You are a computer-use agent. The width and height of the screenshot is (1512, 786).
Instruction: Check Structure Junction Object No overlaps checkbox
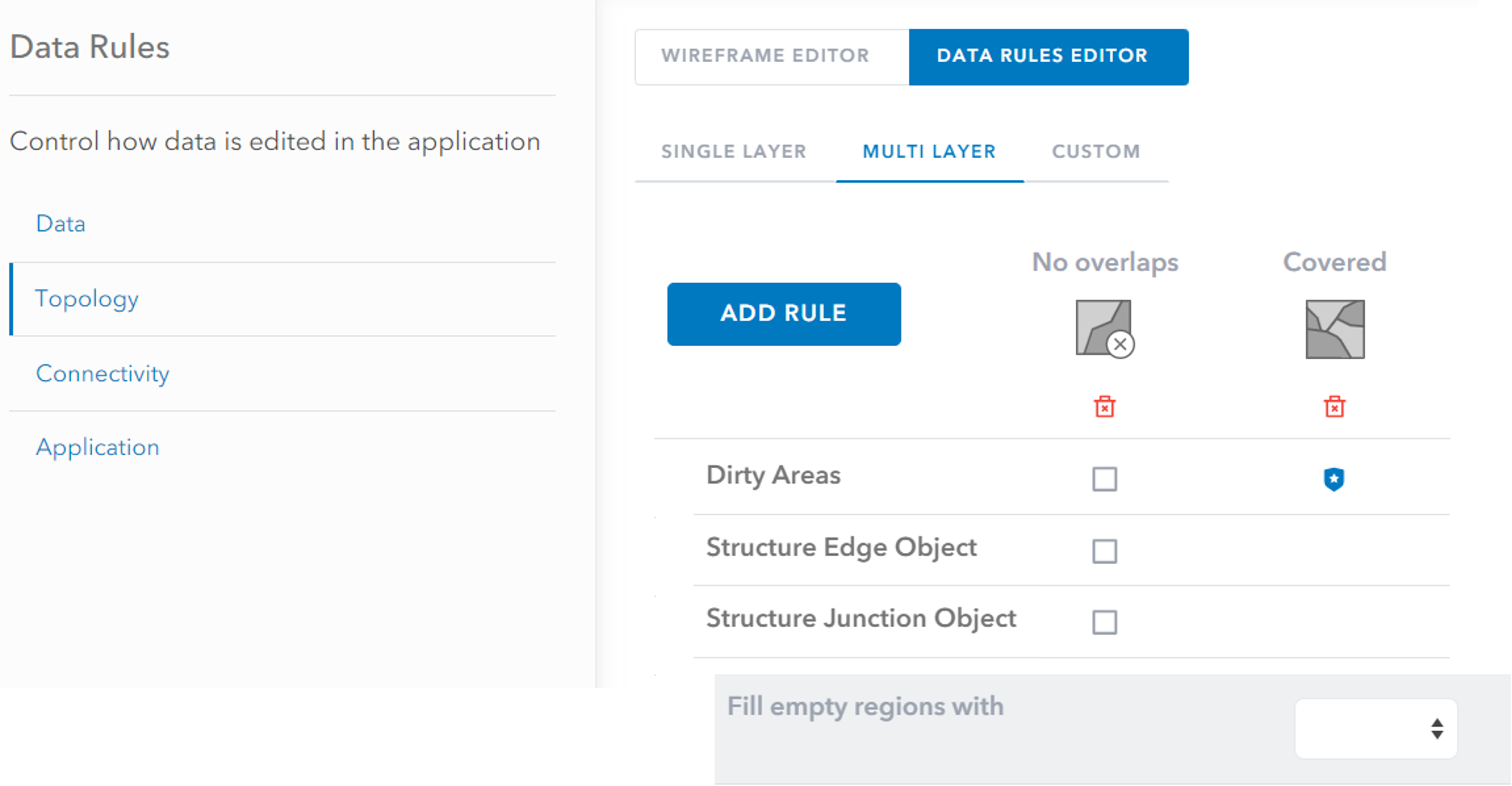[x=1105, y=623]
